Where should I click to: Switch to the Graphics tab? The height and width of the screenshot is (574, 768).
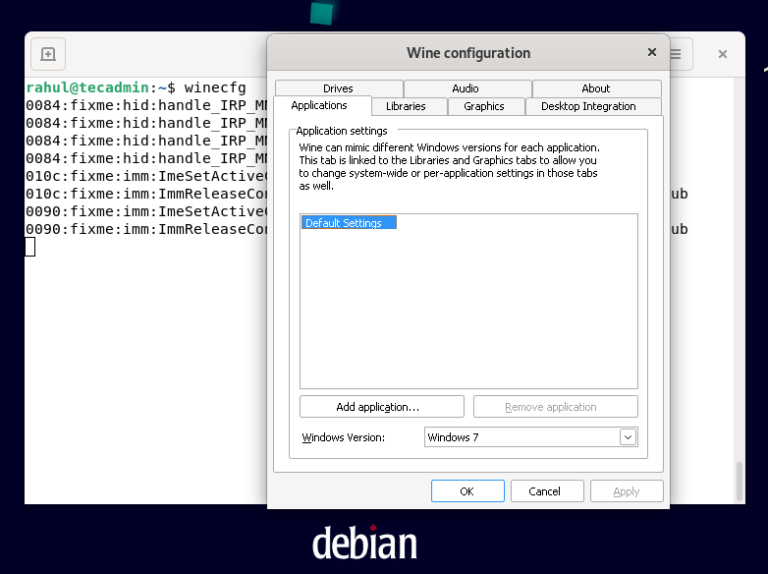tap(484, 107)
